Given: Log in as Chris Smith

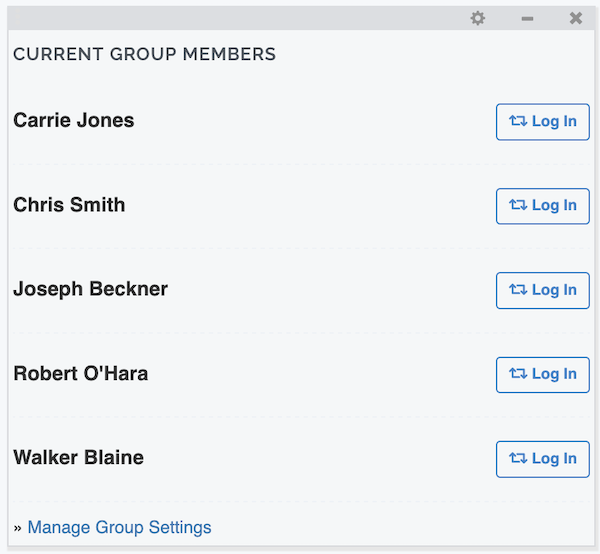Looking at the screenshot, I should [543, 206].
